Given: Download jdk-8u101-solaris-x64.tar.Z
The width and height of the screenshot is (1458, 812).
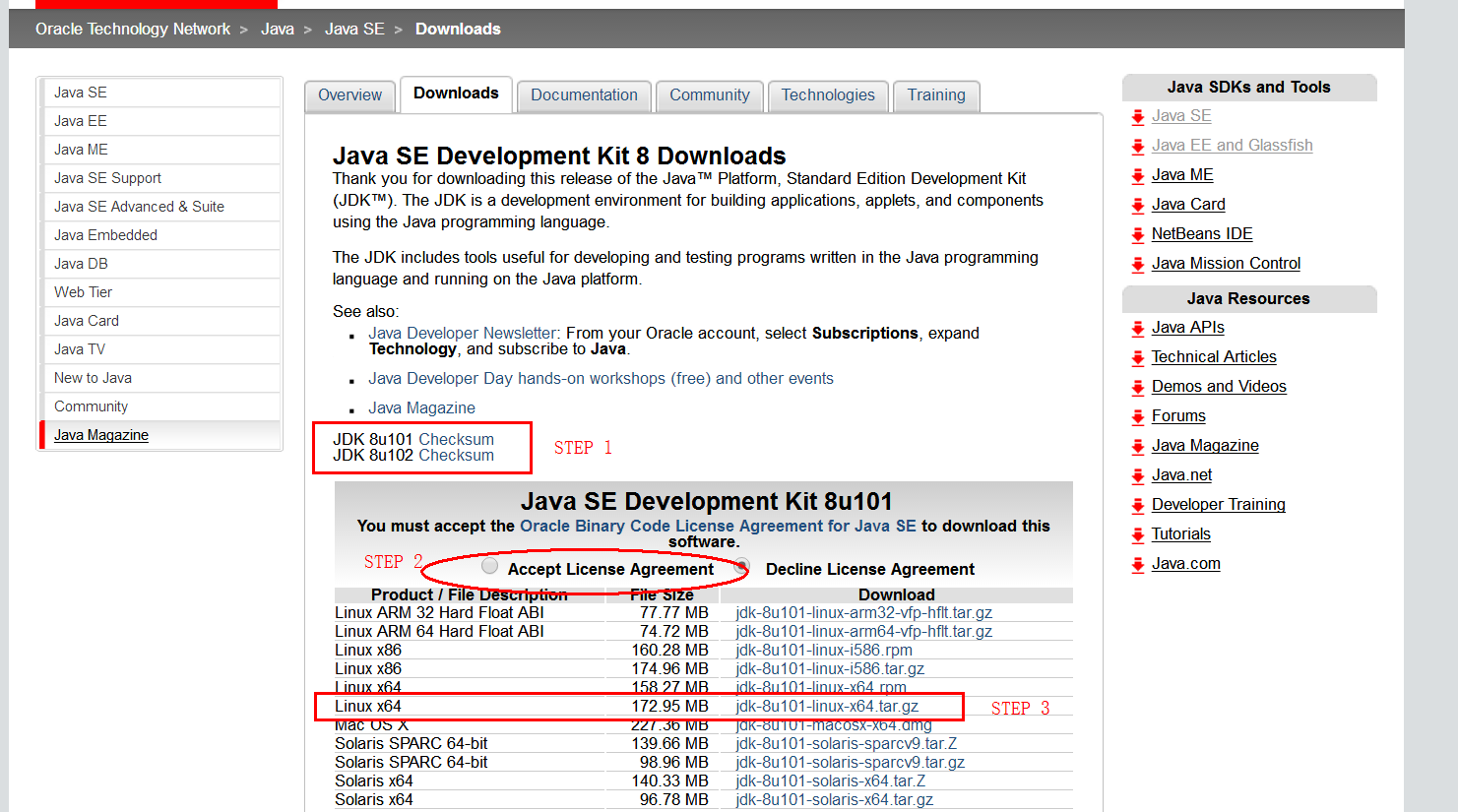Looking at the screenshot, I should point(830,781).
